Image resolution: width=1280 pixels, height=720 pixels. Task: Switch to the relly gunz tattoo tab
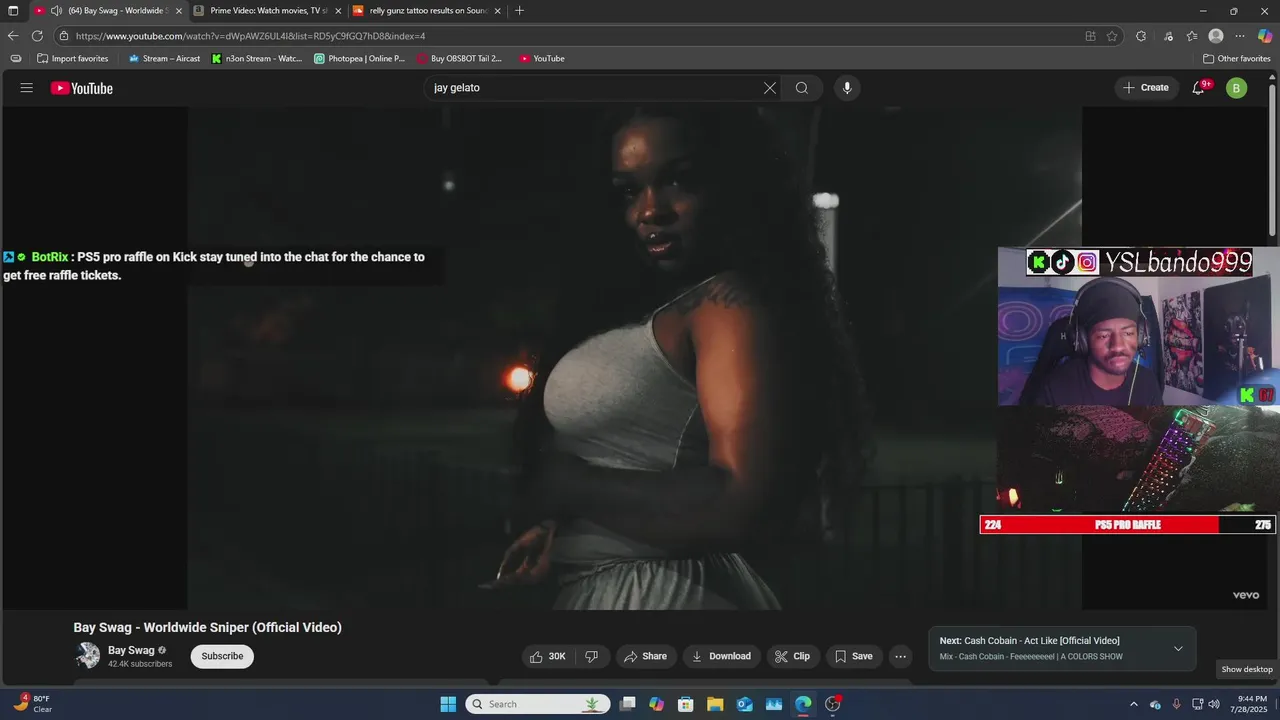click(427, 11)
